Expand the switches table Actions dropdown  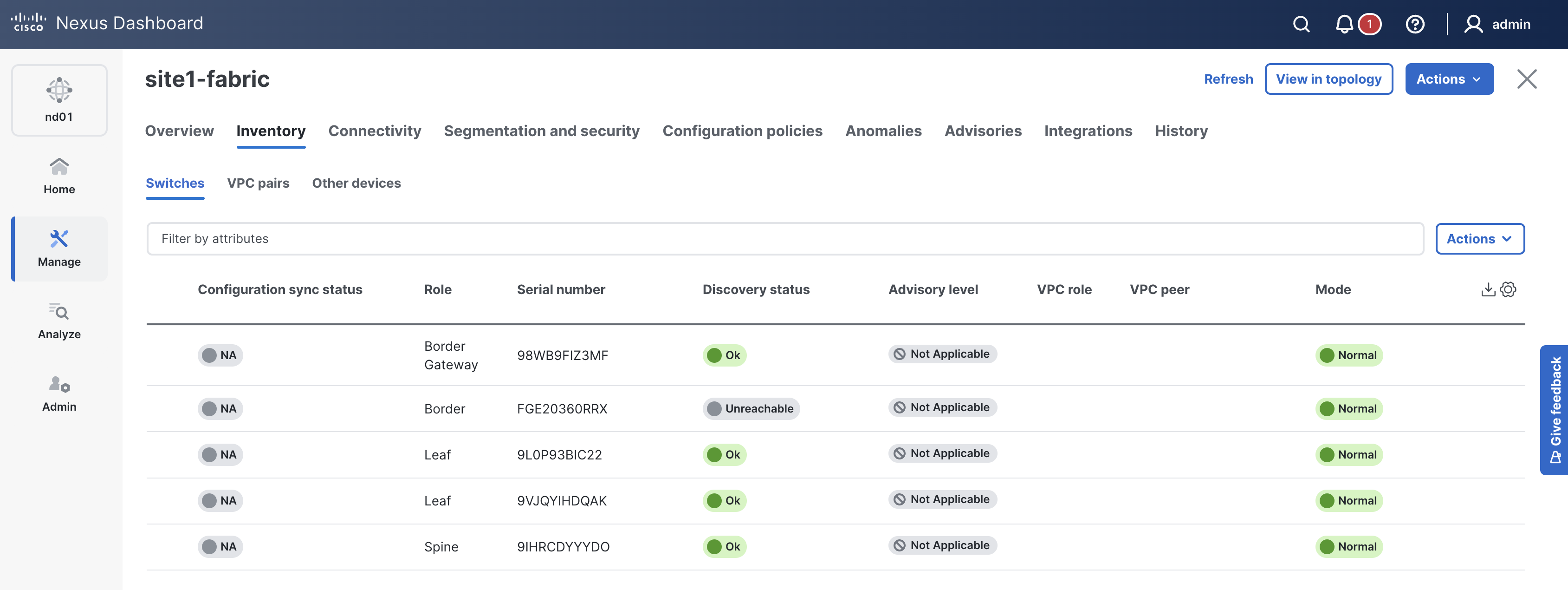point(1479,239)
